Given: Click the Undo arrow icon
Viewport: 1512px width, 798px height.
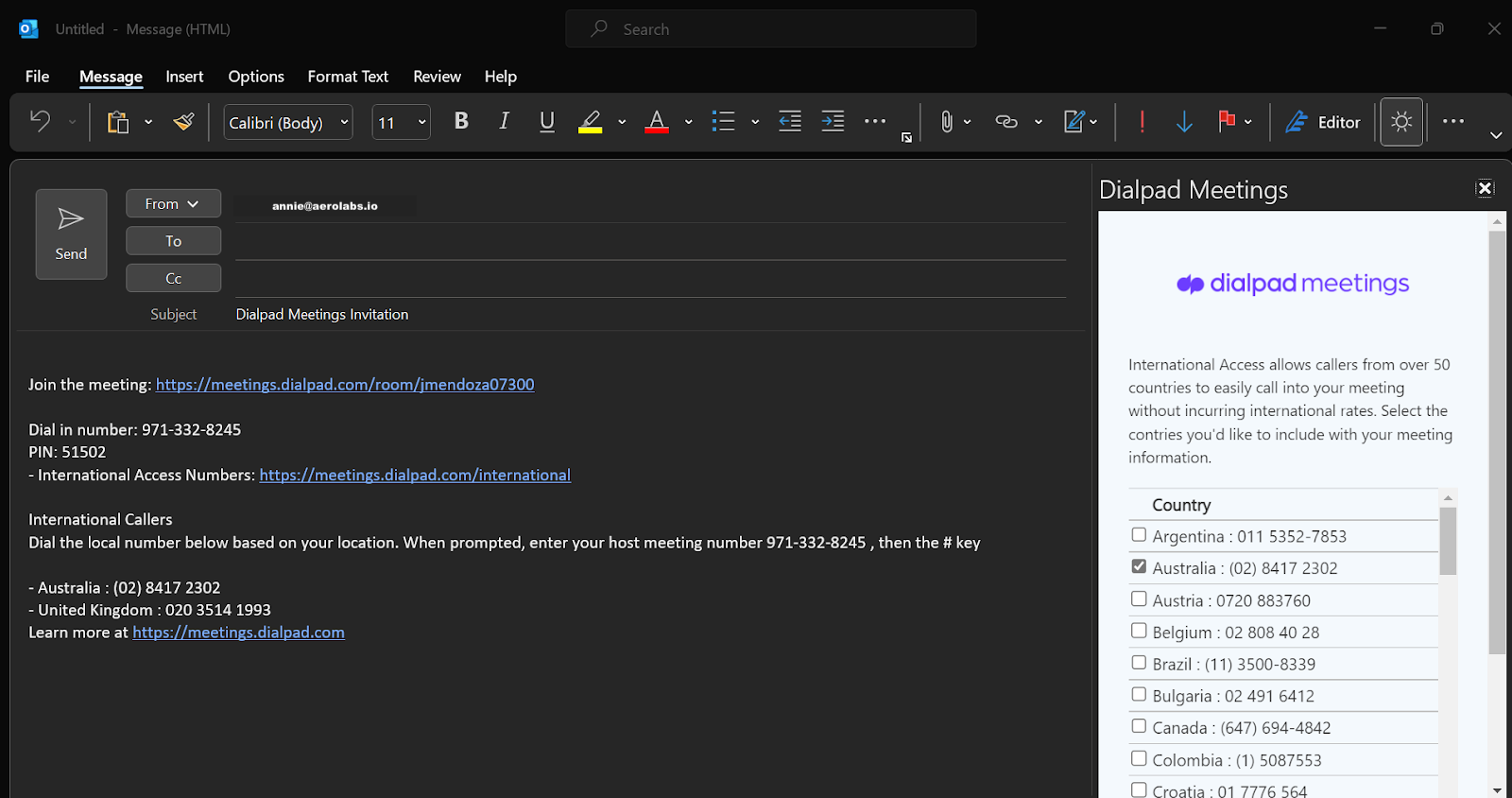Looking at the screenshot, I should pyautogui.click(x=40, y=122).
